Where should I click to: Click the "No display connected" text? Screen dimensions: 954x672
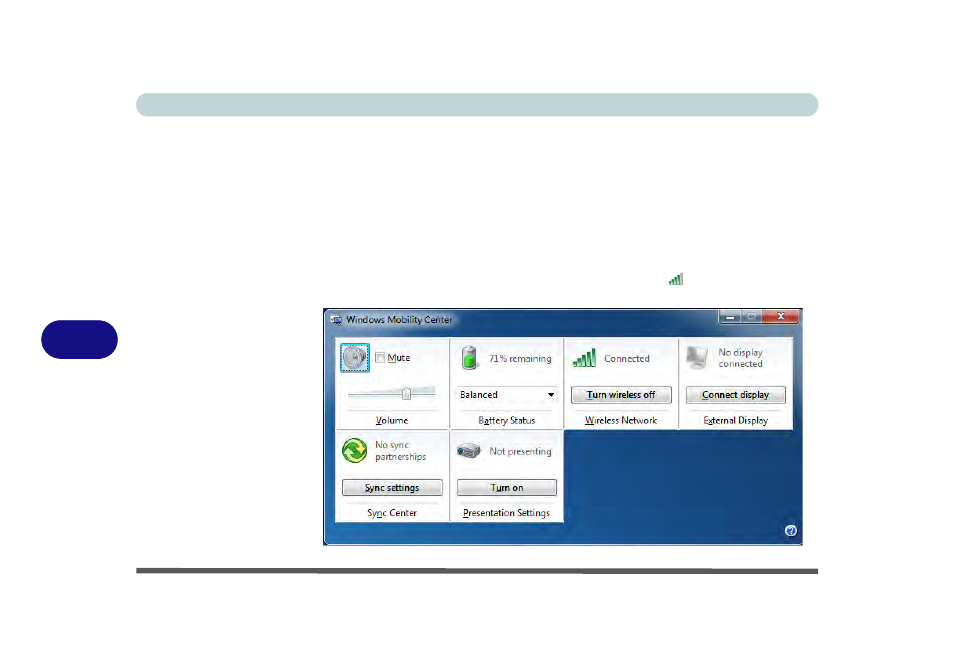click(740, 358)
